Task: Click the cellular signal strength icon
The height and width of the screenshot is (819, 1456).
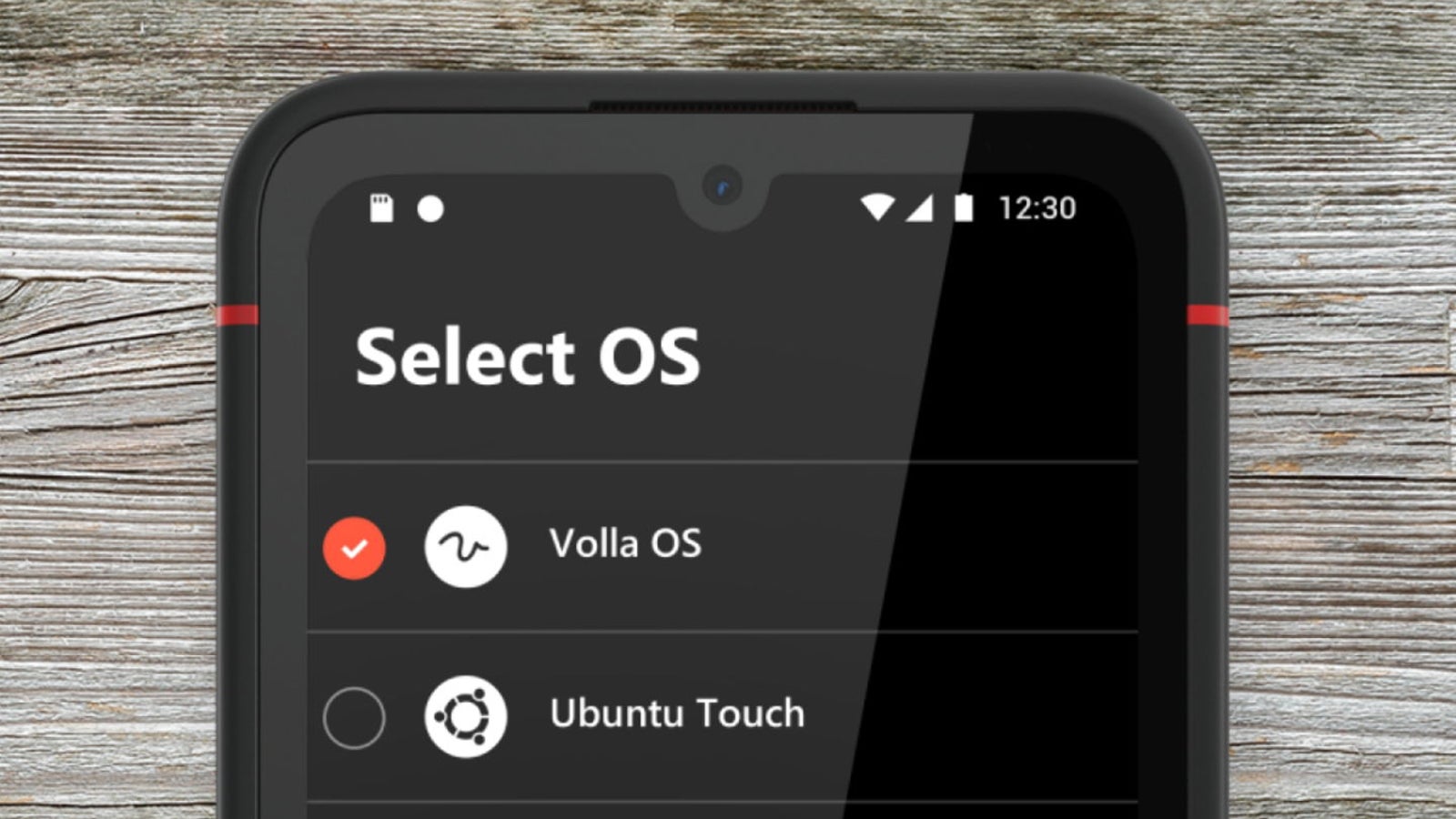Action: pos(919,208)
